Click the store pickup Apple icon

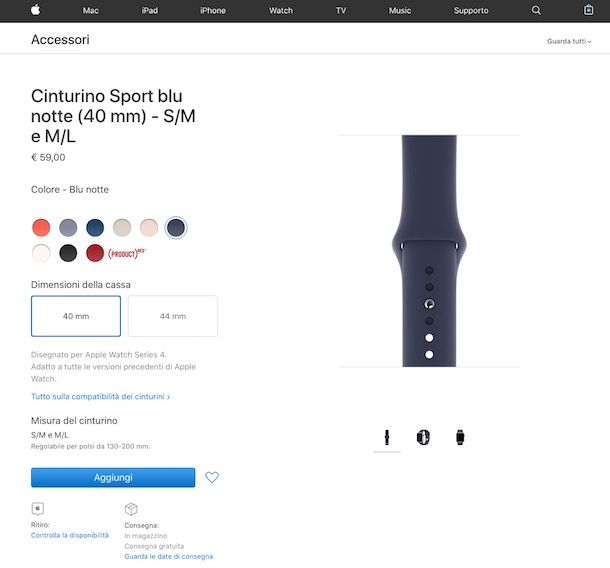(38, 508)
